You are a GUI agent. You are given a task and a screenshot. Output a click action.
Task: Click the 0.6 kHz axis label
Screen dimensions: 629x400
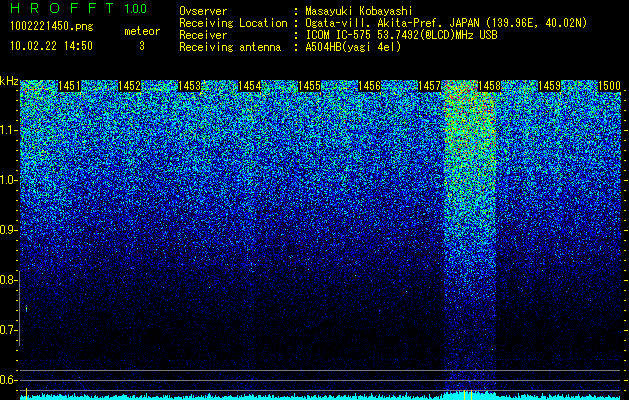pyautogui.click(x=8, y=380)
